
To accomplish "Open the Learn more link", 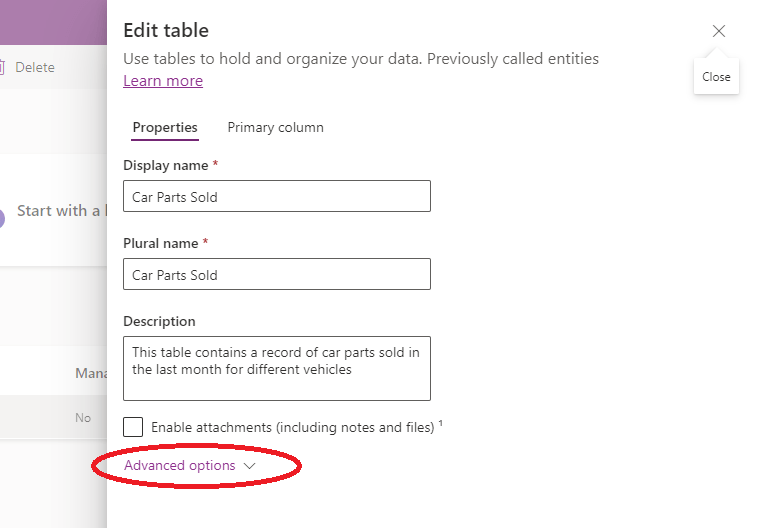I will coord(163,81).
